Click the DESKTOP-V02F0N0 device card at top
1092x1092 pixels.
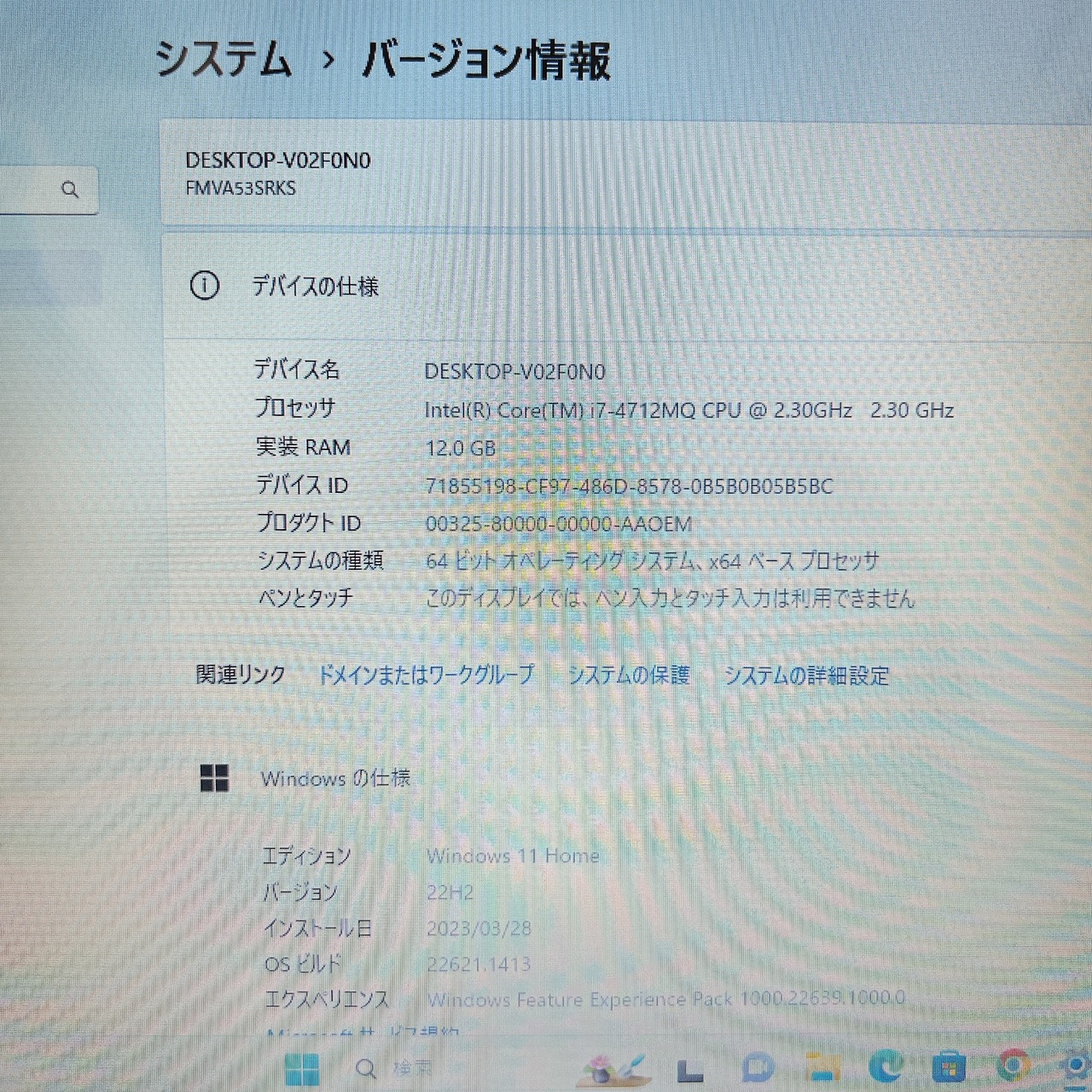pyautogui.click(x=626, y=174)
